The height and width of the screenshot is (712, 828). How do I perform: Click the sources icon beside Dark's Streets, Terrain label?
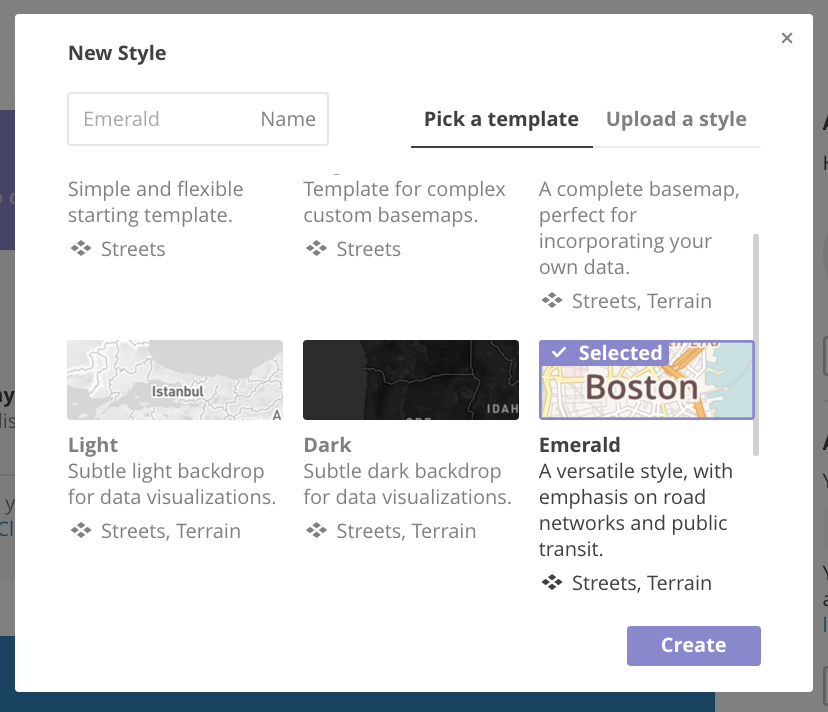click(316, 531)
